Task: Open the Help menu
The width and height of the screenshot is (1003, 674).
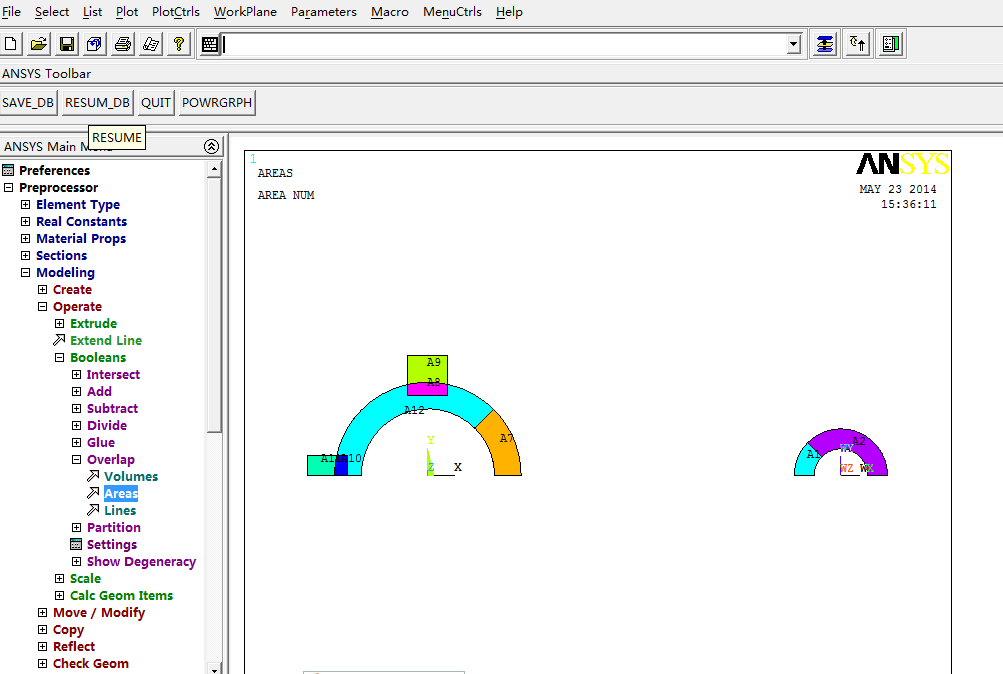Action: 509,12
